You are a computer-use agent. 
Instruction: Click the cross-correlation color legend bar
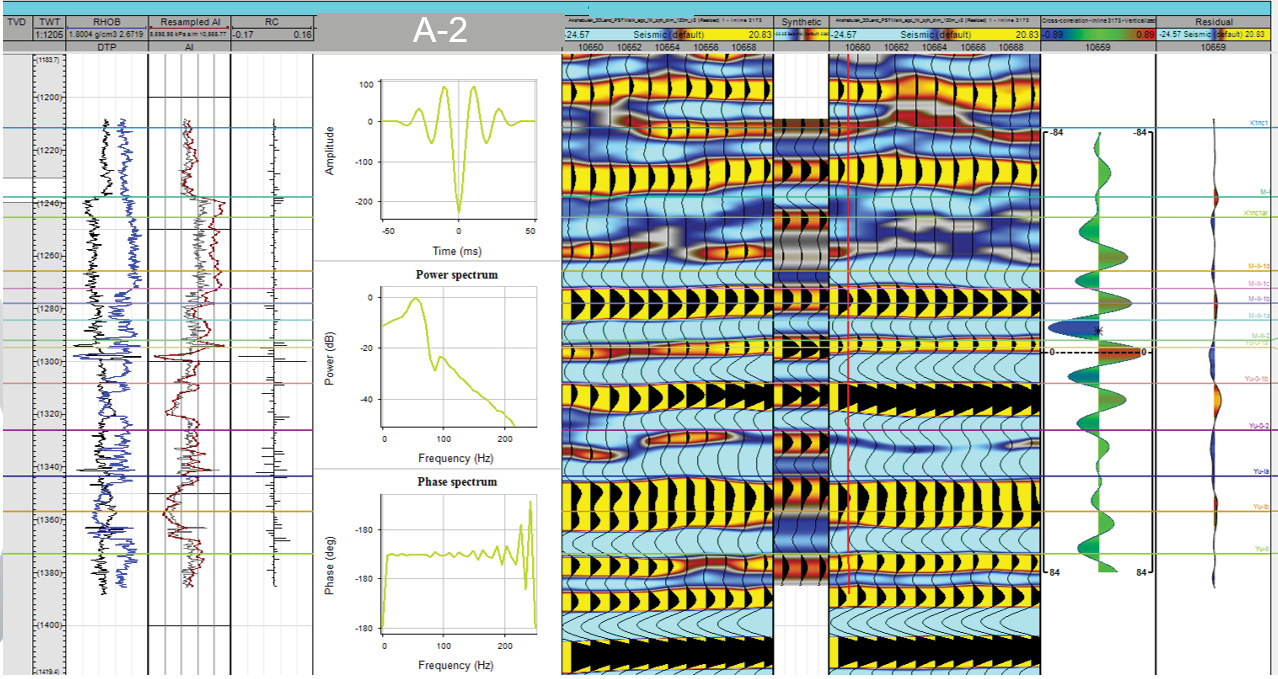point(1098,34)
